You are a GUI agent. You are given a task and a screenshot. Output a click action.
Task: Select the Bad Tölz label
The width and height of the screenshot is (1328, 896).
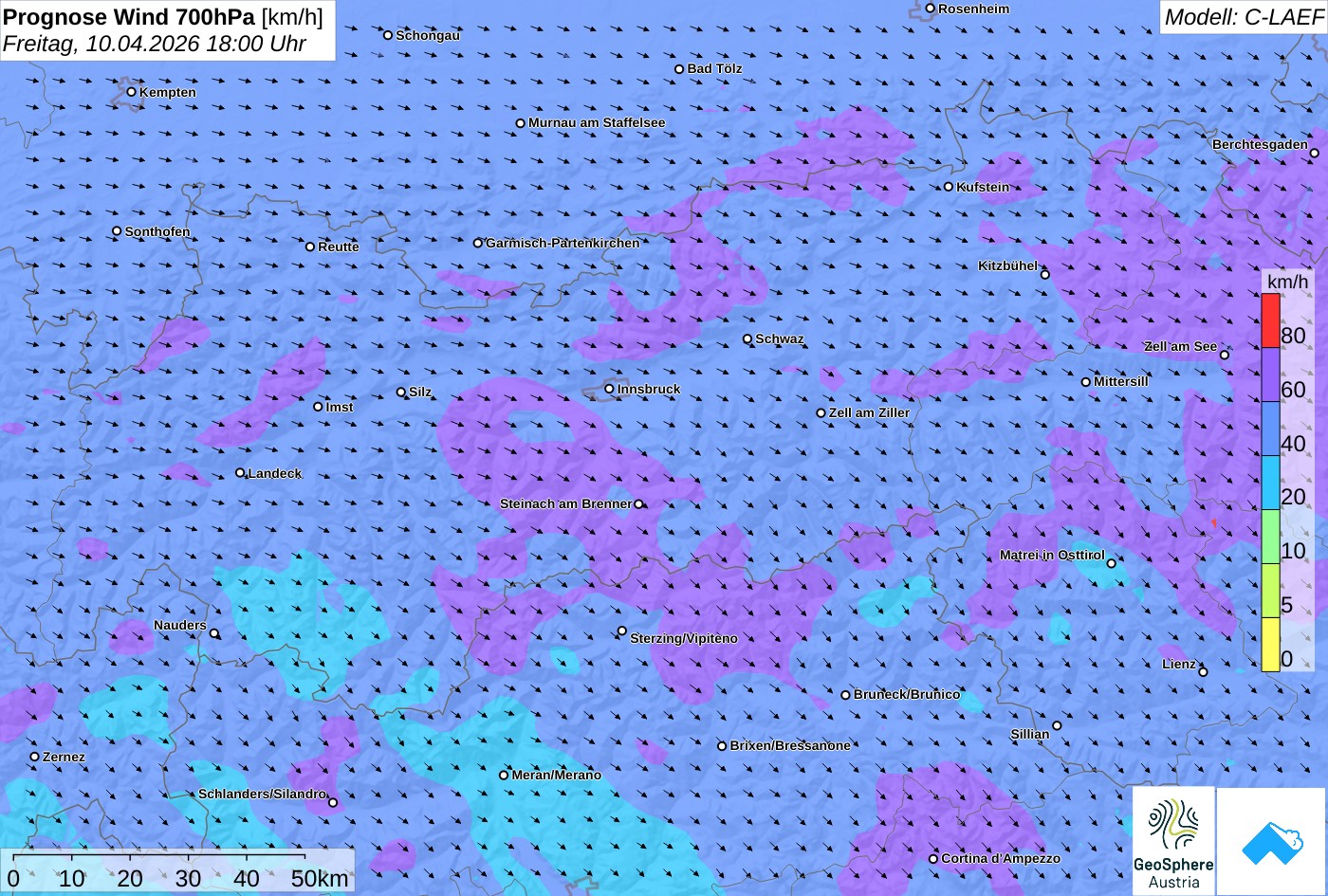coord(714,68)
